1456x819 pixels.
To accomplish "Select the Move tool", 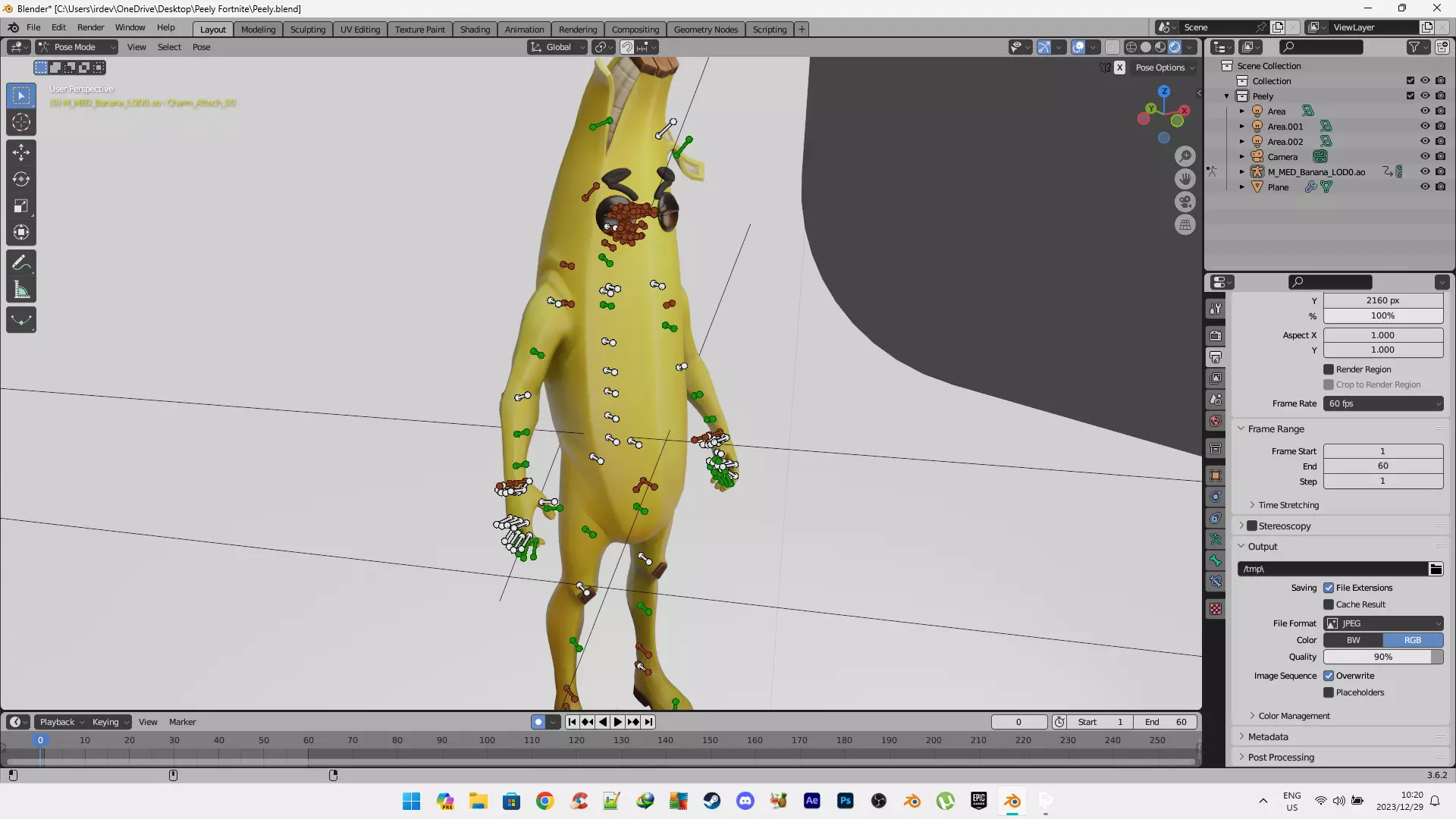I will 21,152.
